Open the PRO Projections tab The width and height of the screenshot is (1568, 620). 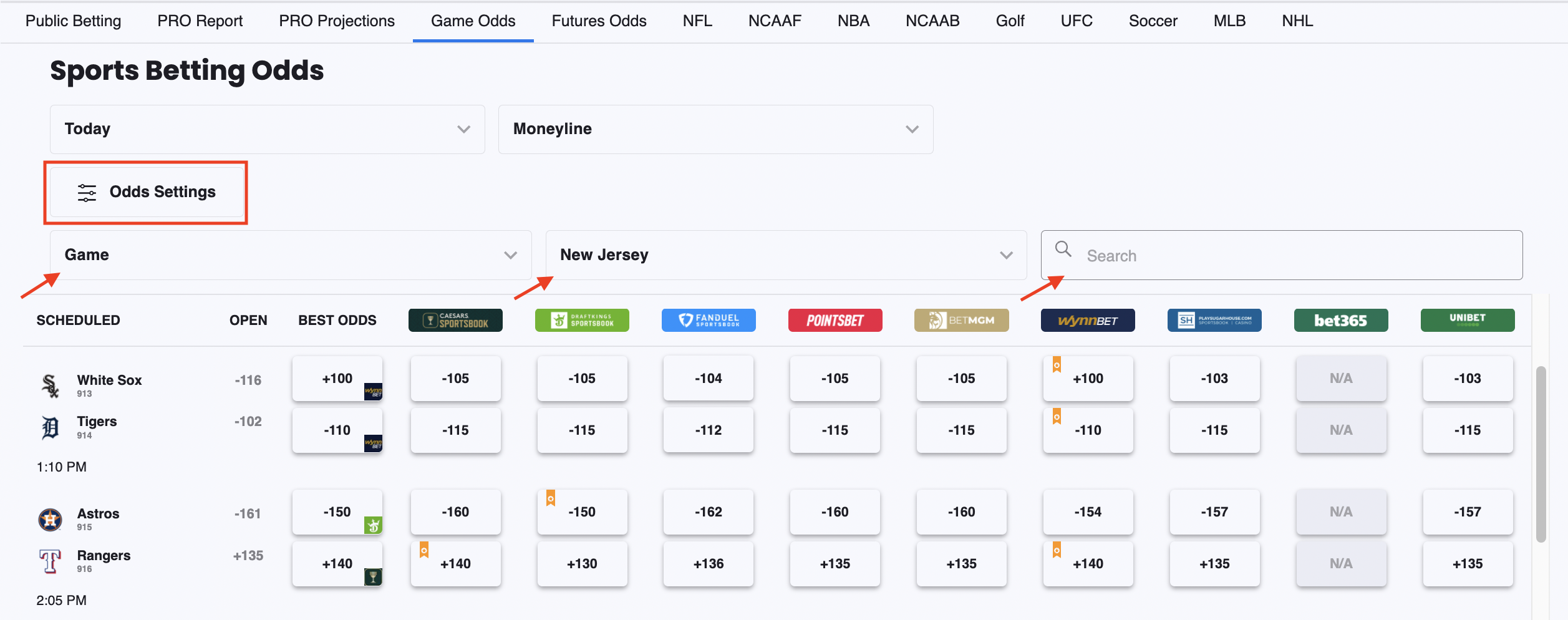click(337, 21)
